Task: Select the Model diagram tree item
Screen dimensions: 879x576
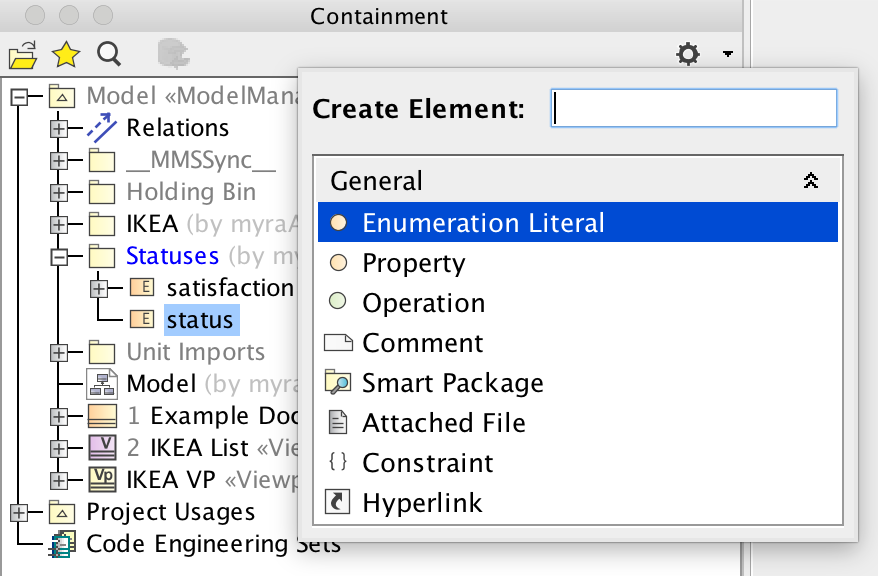Action: (161, 384)
